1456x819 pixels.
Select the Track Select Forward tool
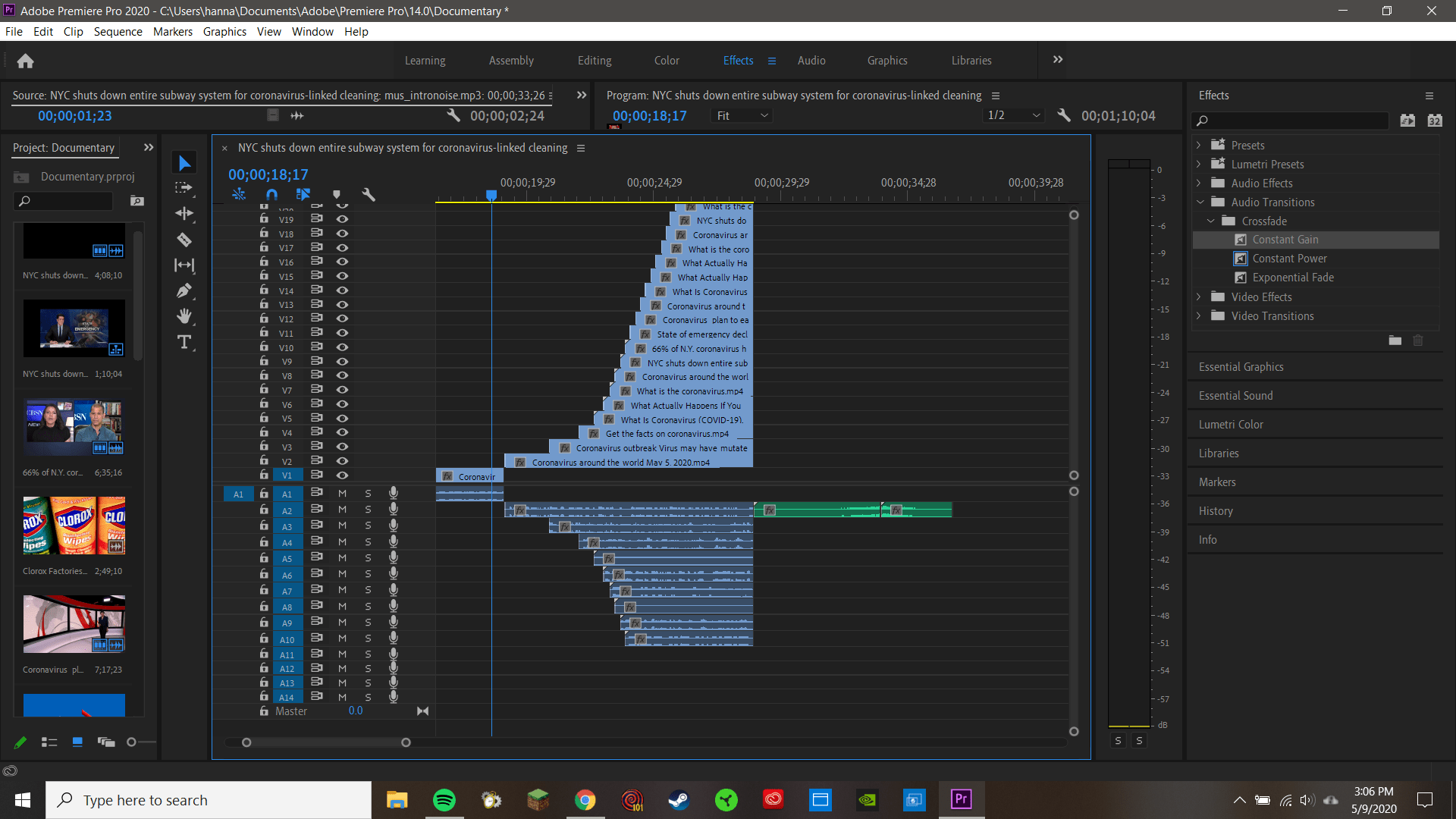click(x=183, y=188)
